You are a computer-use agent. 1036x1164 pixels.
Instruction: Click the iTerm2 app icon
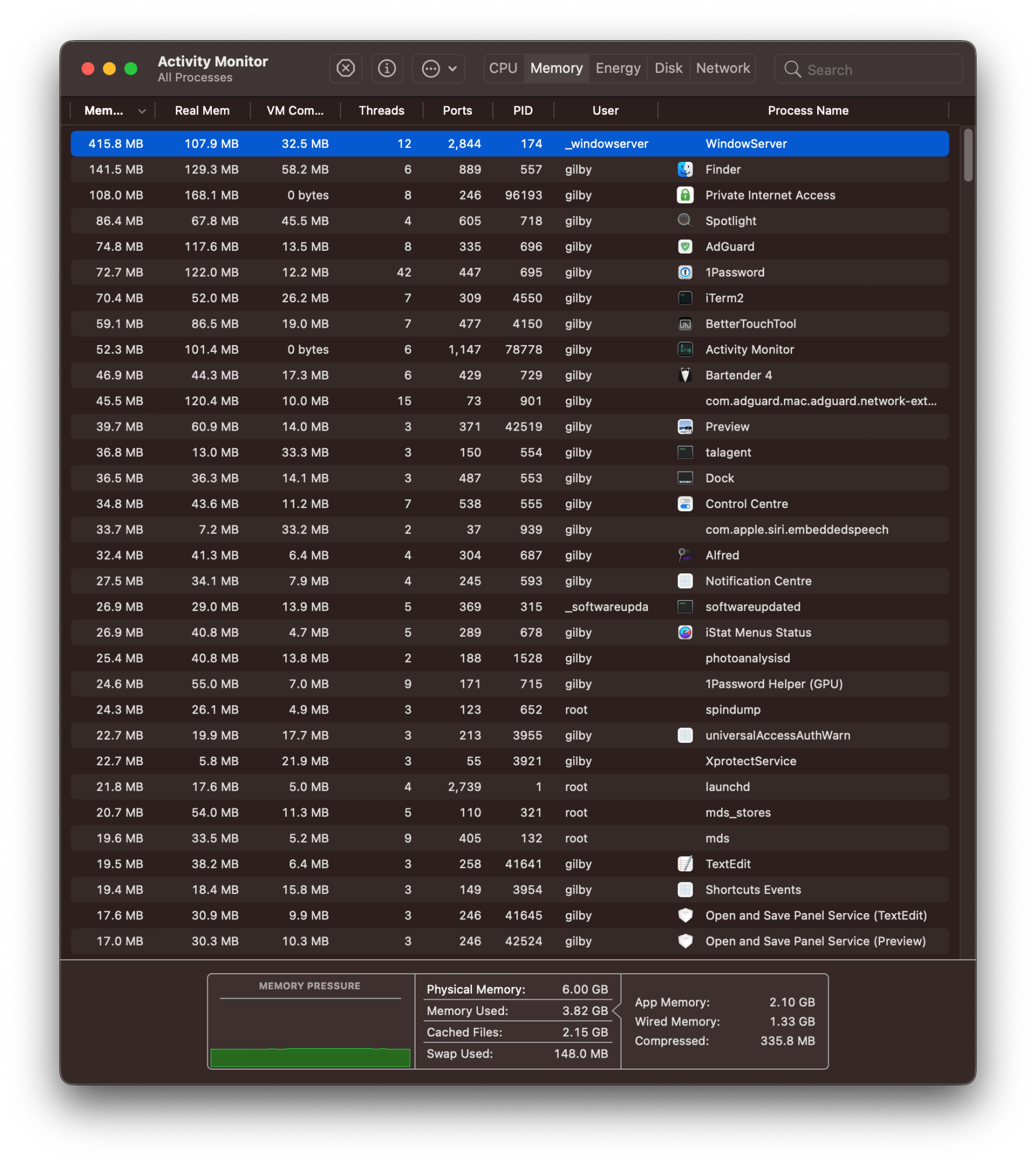click(685, 298)
